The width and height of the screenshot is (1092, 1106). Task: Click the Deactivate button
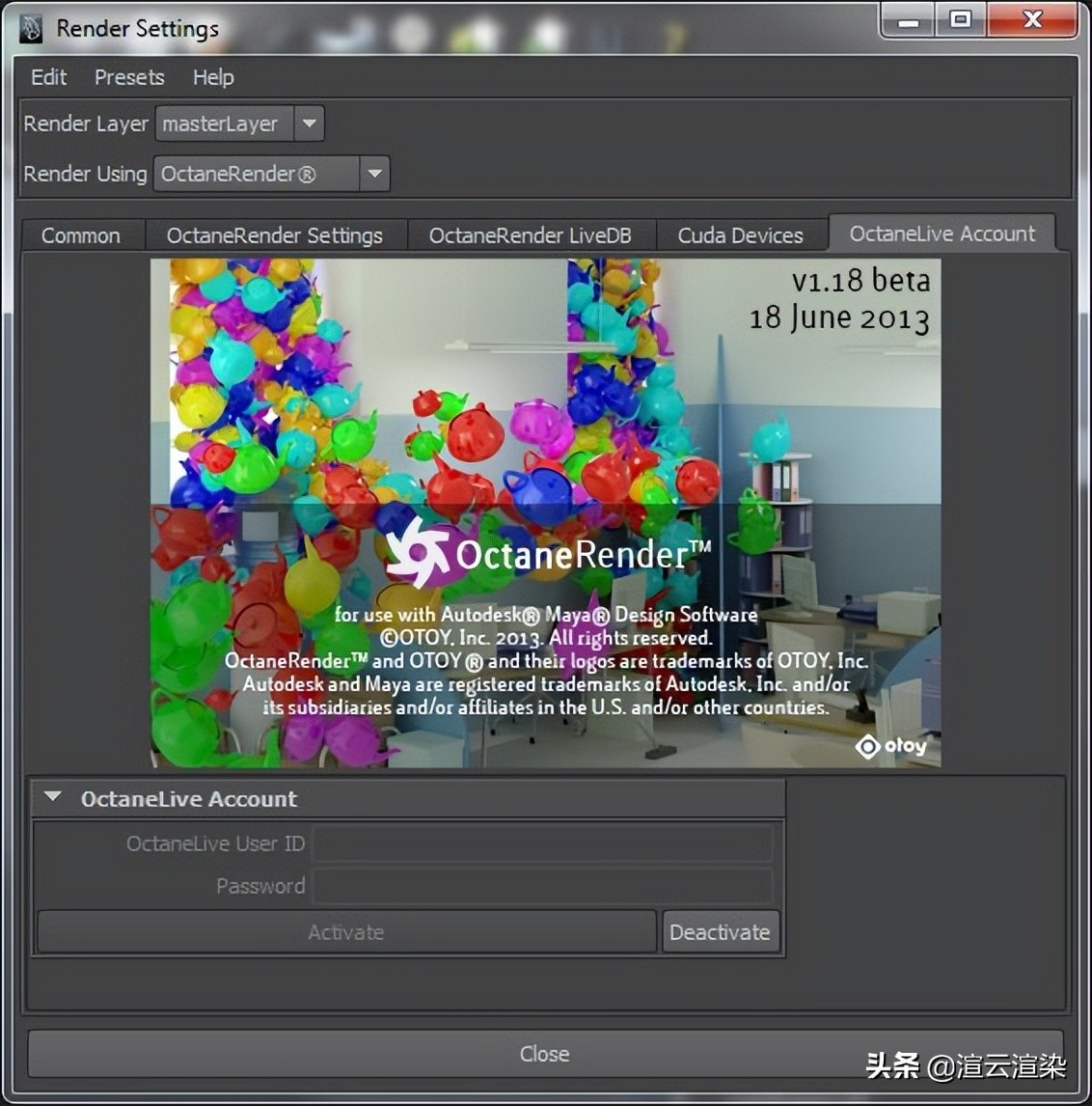(720, 932)
